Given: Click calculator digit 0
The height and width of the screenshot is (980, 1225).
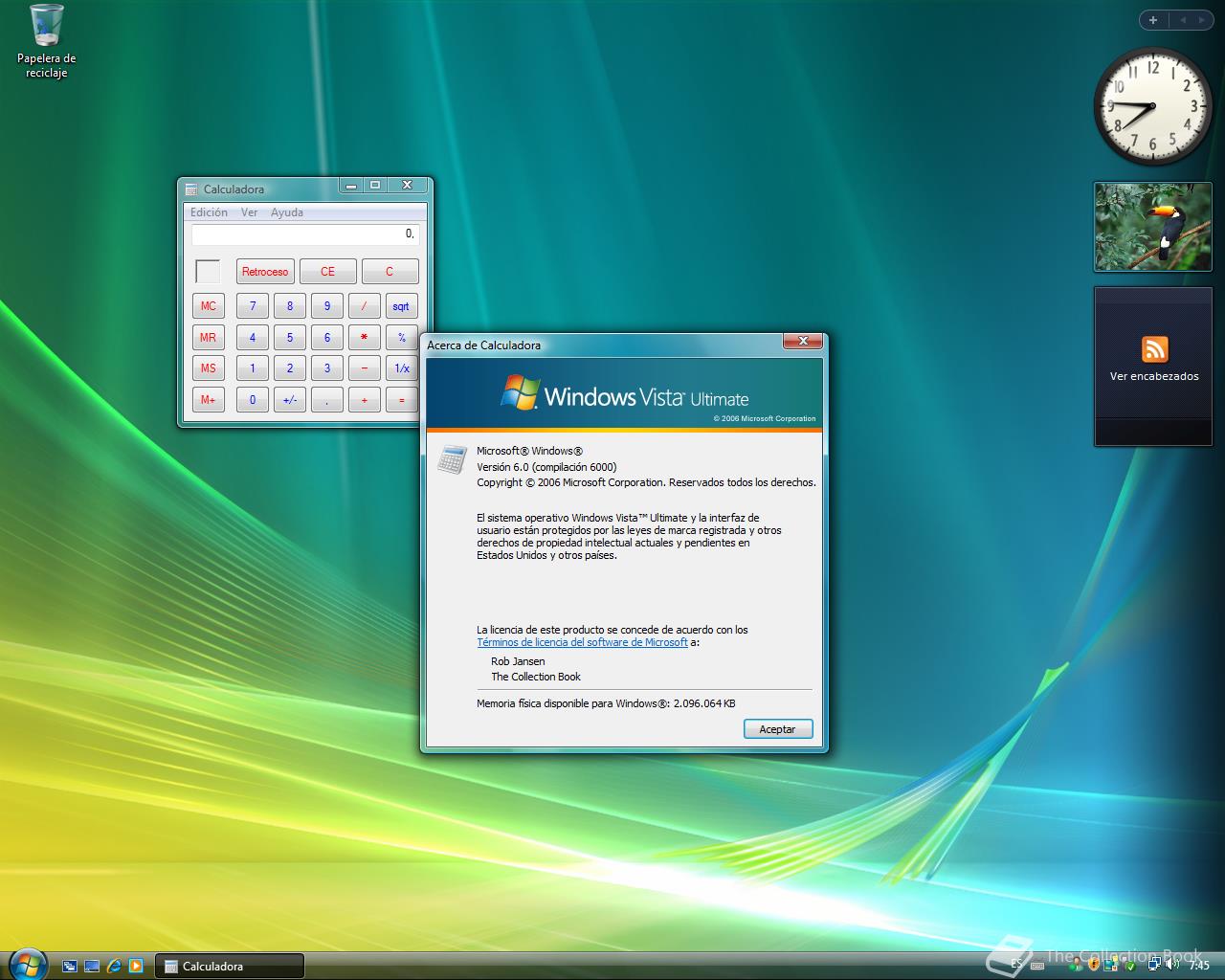Looking at the screenshot, I should click(253, 400).
